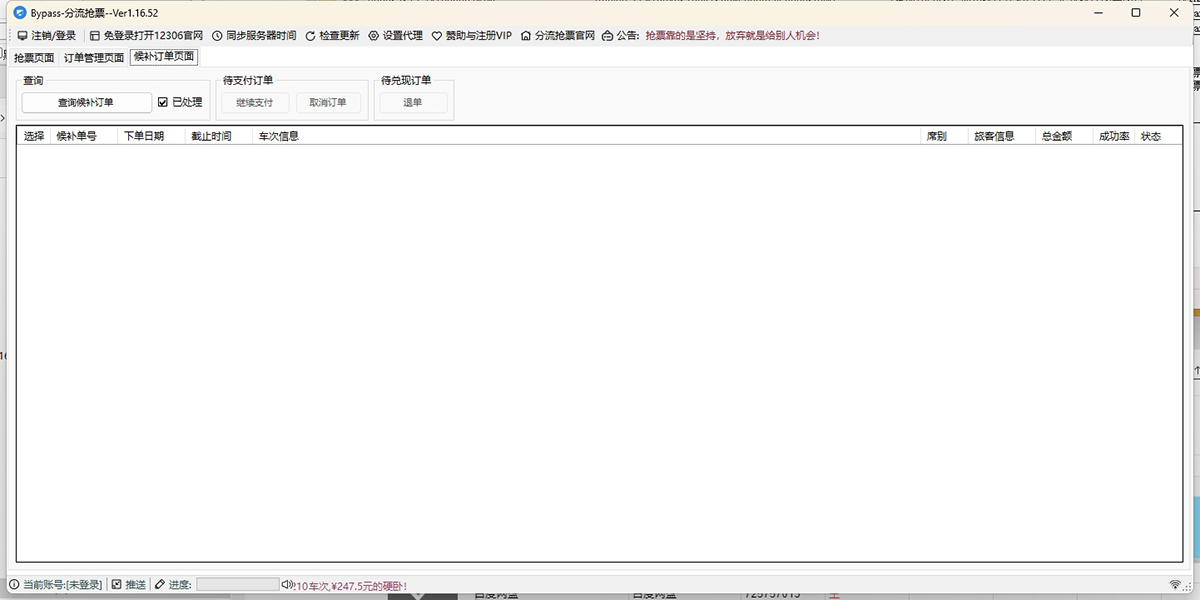Click the 赞助与注册VIP heart icon
Viewport: 1200px width, 600px height.
pyautogui.click(x=437, y=36)
